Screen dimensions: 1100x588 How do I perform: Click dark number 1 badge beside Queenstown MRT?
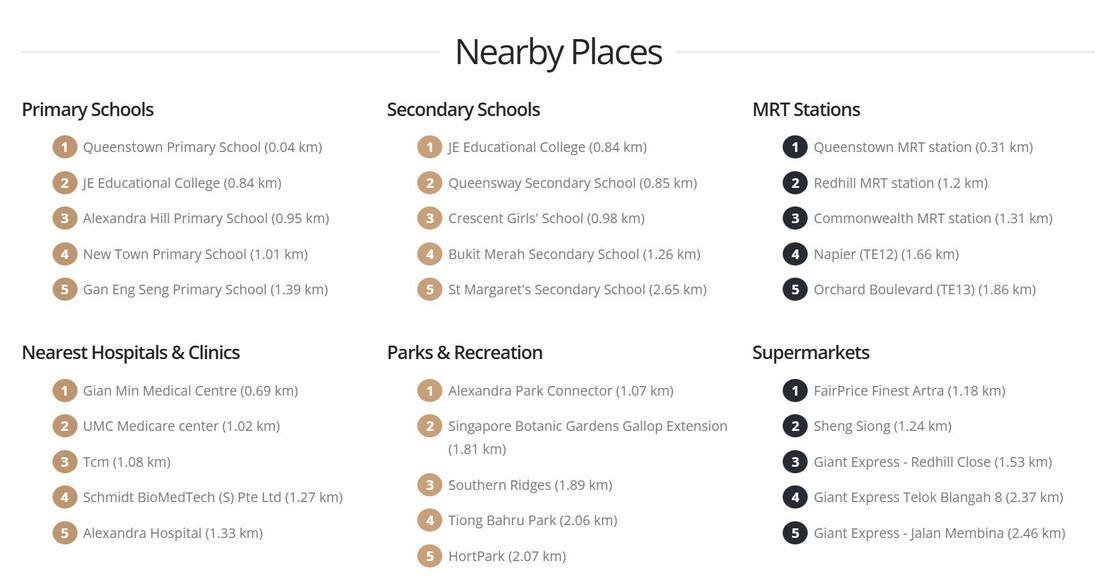pos(795,147)
